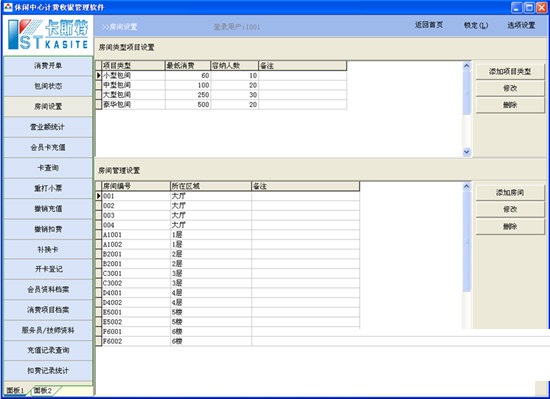Select room C3001 row

pyautogui.click(x=228, y=273)
